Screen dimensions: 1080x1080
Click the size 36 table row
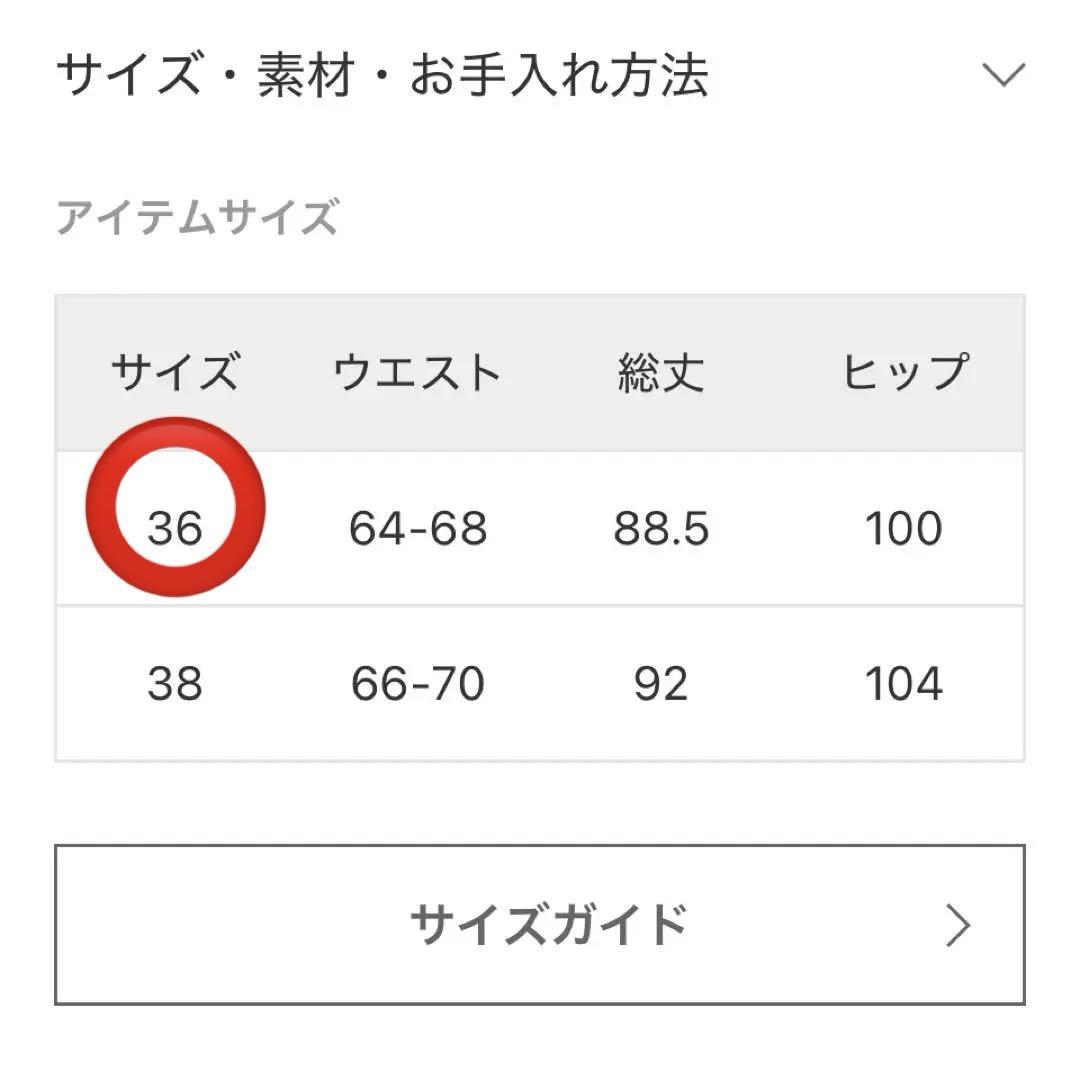pyautogui.click(x=540, y=528)
